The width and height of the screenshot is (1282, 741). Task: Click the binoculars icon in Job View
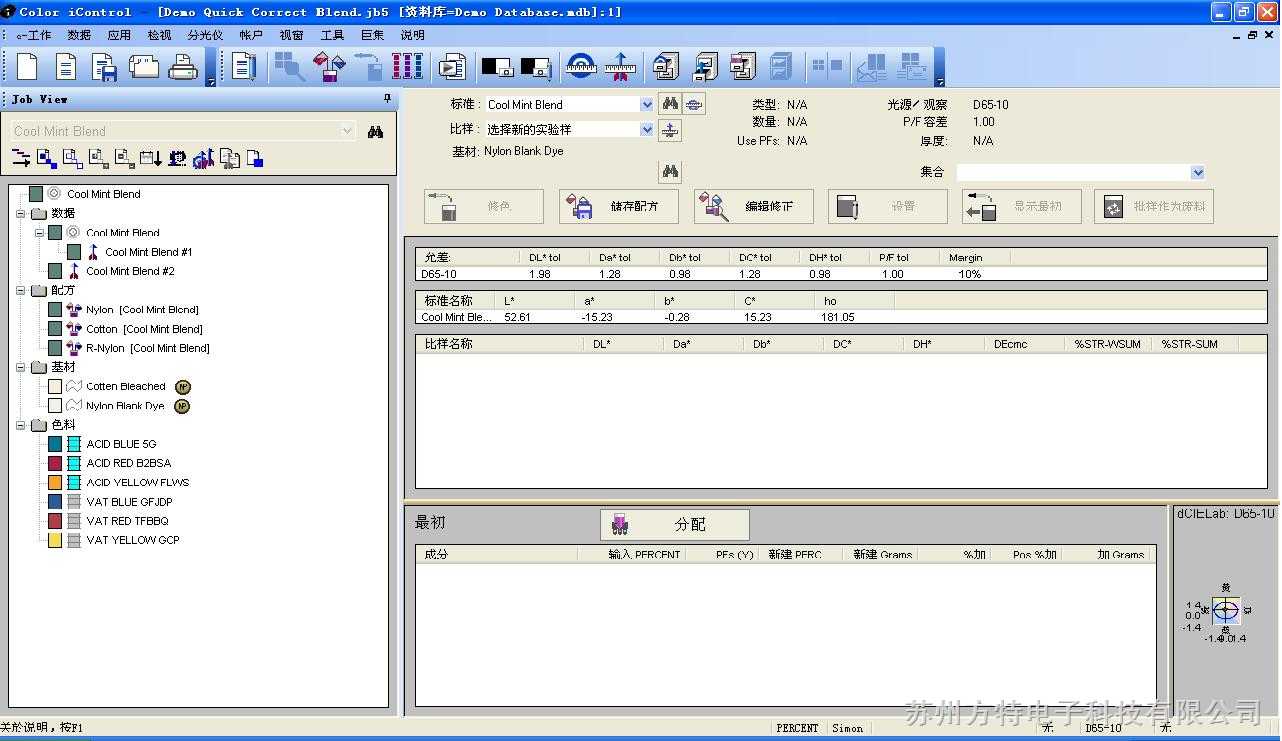point(375,131)
